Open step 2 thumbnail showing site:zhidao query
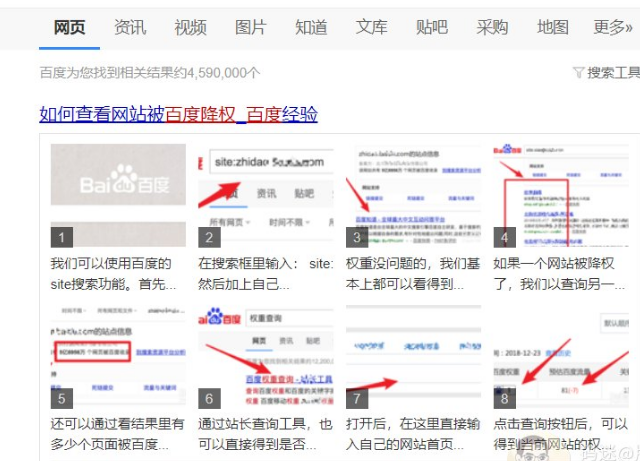 tap(266, 196)
